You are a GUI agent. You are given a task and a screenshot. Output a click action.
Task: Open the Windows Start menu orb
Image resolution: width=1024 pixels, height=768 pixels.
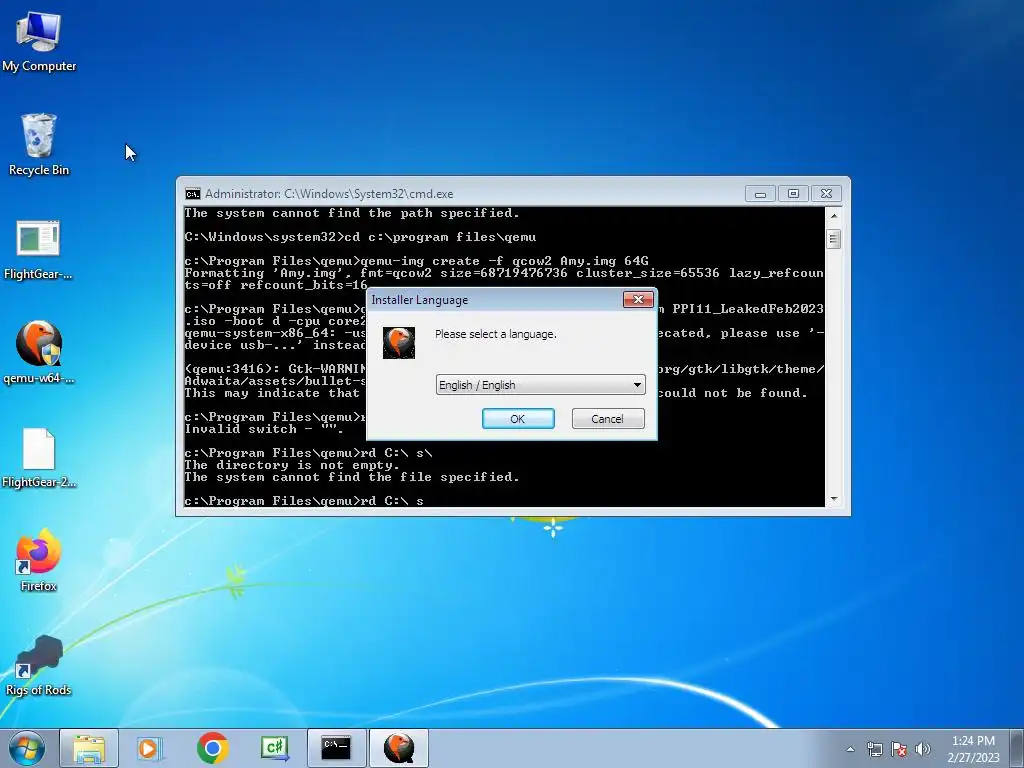pyautogui.click(x=27, y=748)
